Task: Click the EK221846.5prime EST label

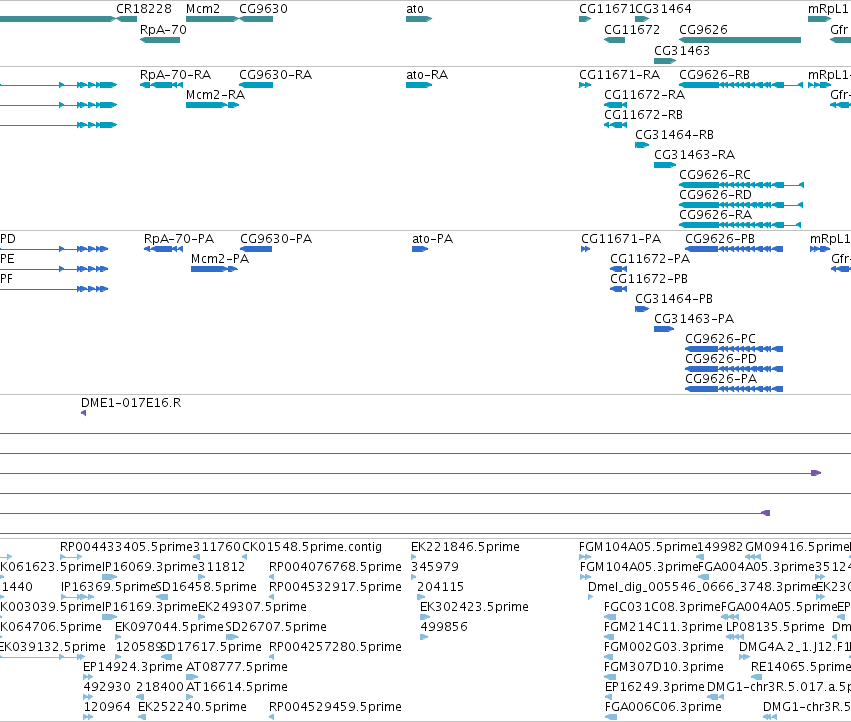Action: click(465, 547)
